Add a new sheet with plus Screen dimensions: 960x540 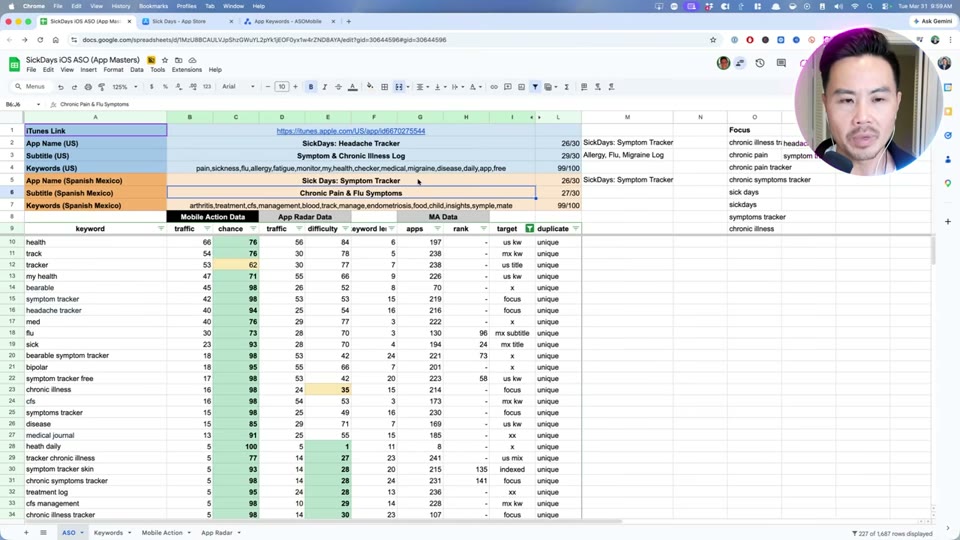(26, 533)
